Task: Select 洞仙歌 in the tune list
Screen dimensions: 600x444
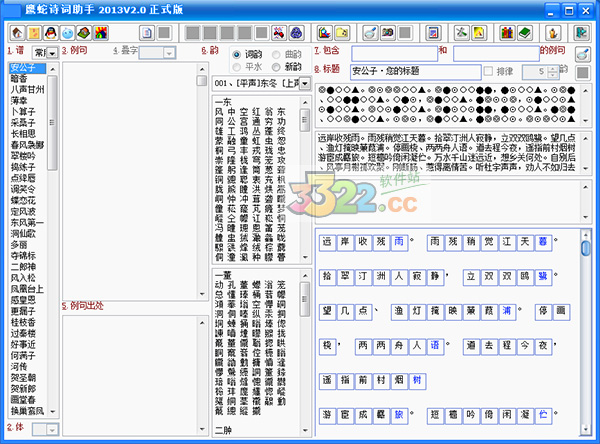Action: pyautogui.click(x=23, y=234)
